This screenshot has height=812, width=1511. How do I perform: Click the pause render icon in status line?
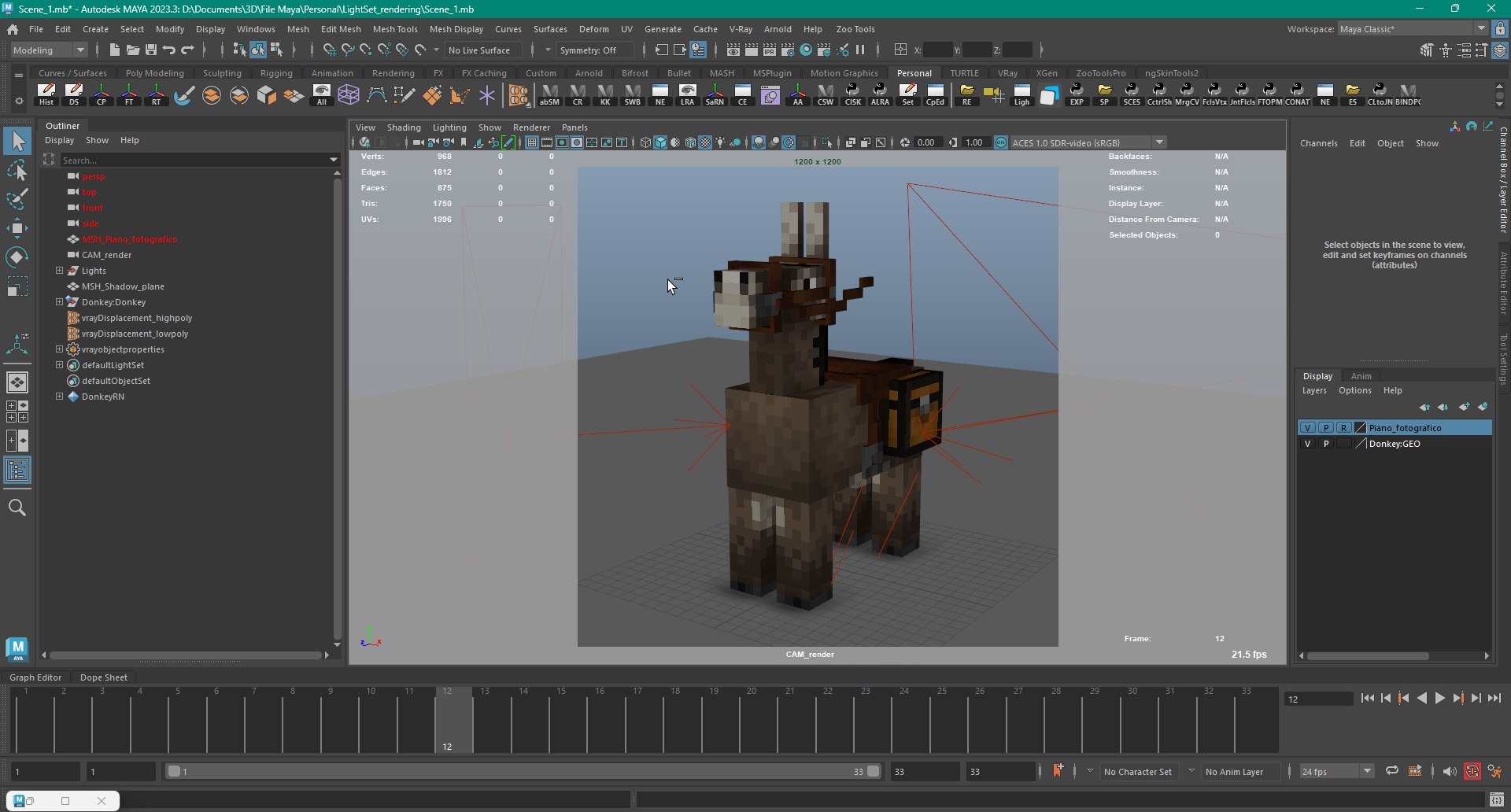[860, 50]
